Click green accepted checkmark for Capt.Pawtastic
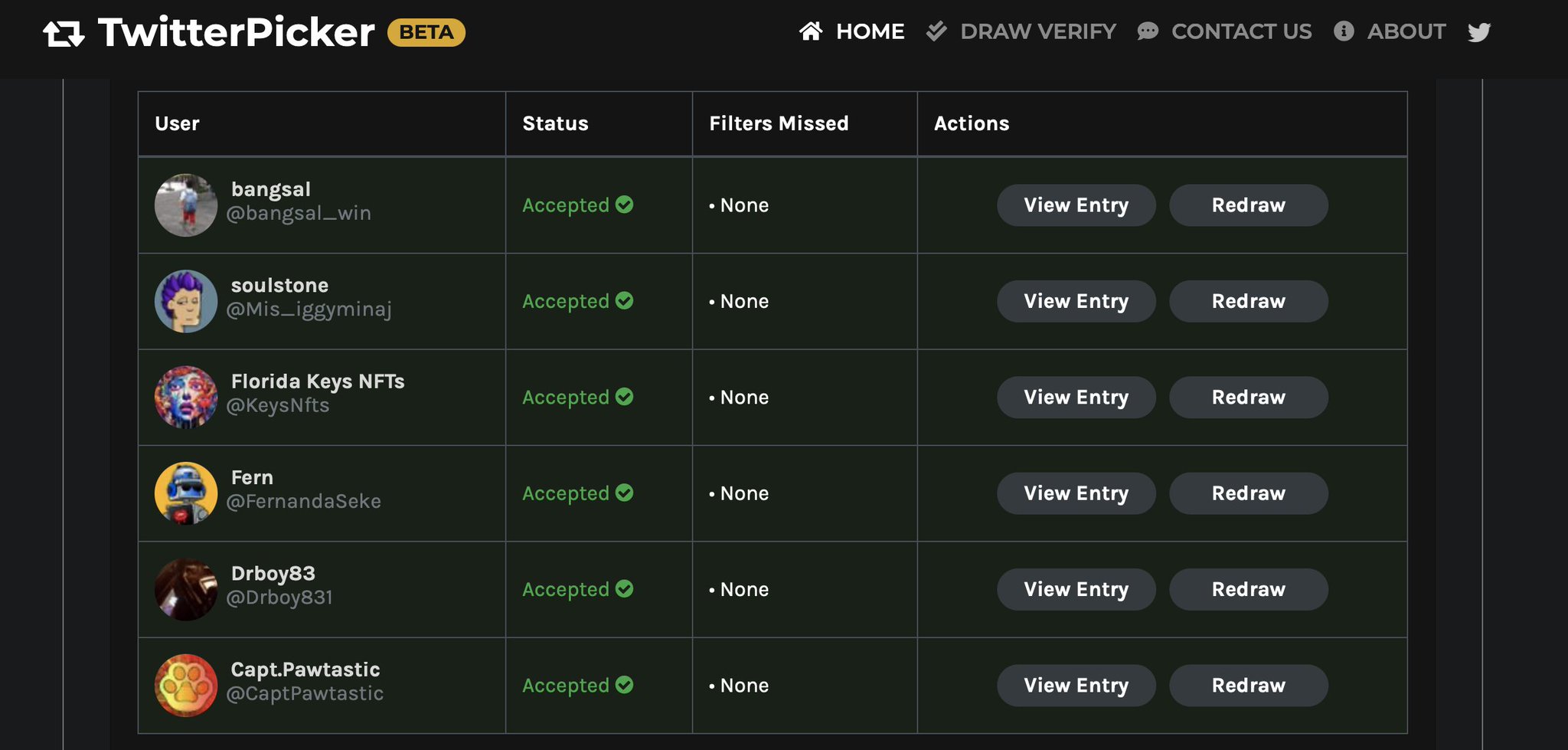The width and height of the screenshot is (1568, 750). tap(625, 685)
